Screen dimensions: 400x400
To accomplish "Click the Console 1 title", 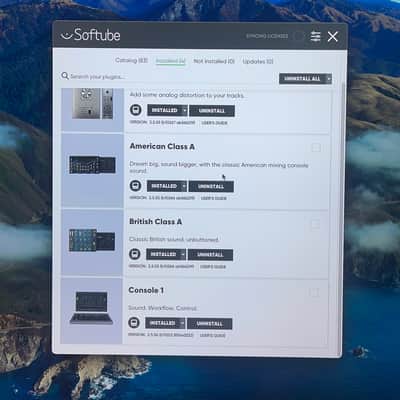I will pyautogui.click(x=146, y=290).
